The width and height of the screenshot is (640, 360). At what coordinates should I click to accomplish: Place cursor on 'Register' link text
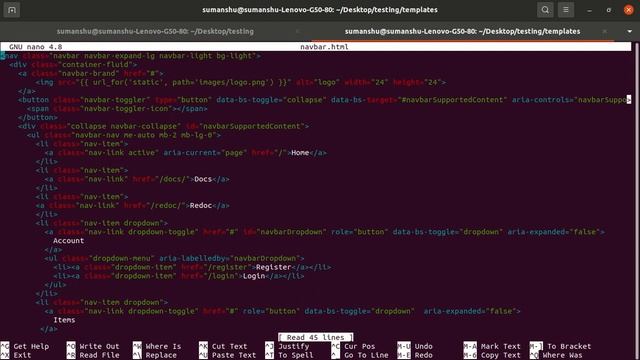click(273, 267)
